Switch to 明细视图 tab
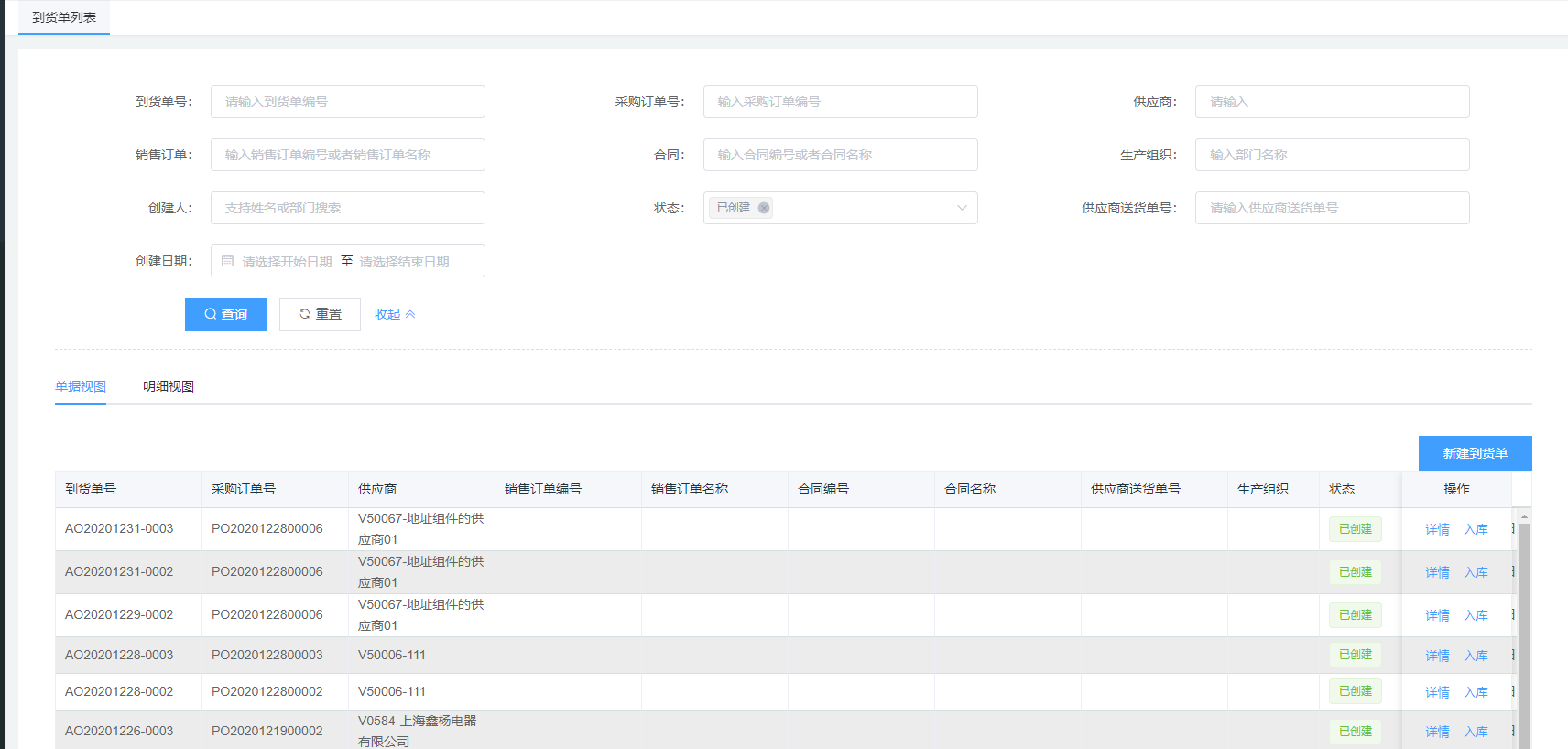The width and height of the screenshot is (1568, 749). coord(168,386)
